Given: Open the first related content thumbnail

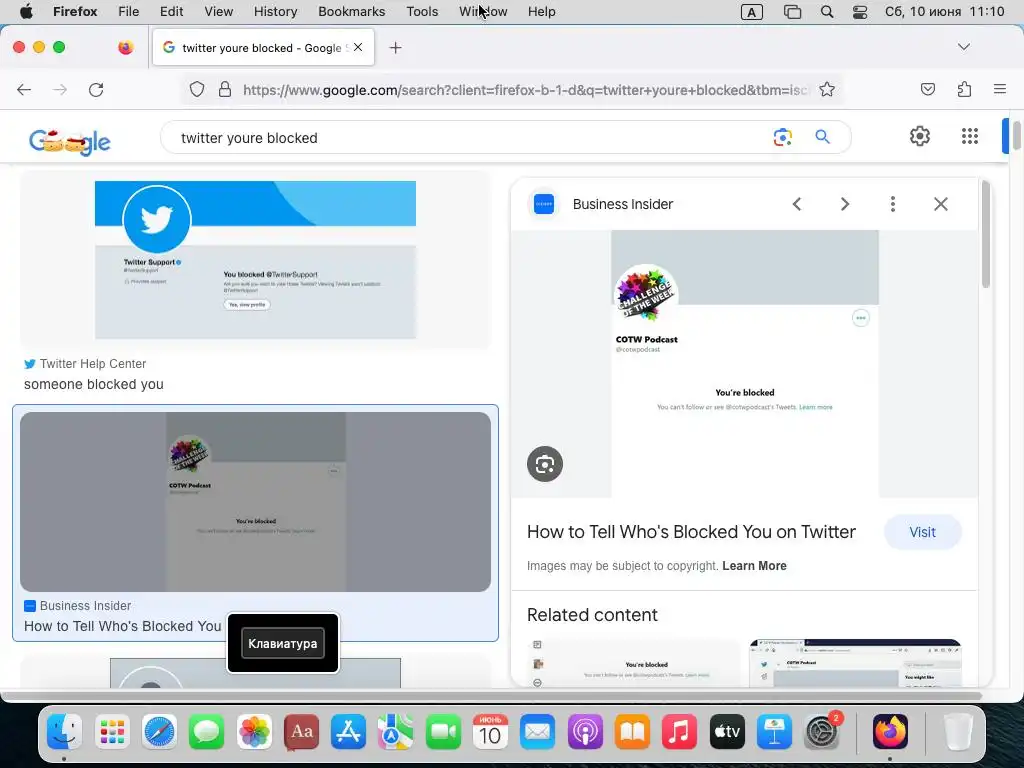Looking at the screenshot, I should point(633,663).
